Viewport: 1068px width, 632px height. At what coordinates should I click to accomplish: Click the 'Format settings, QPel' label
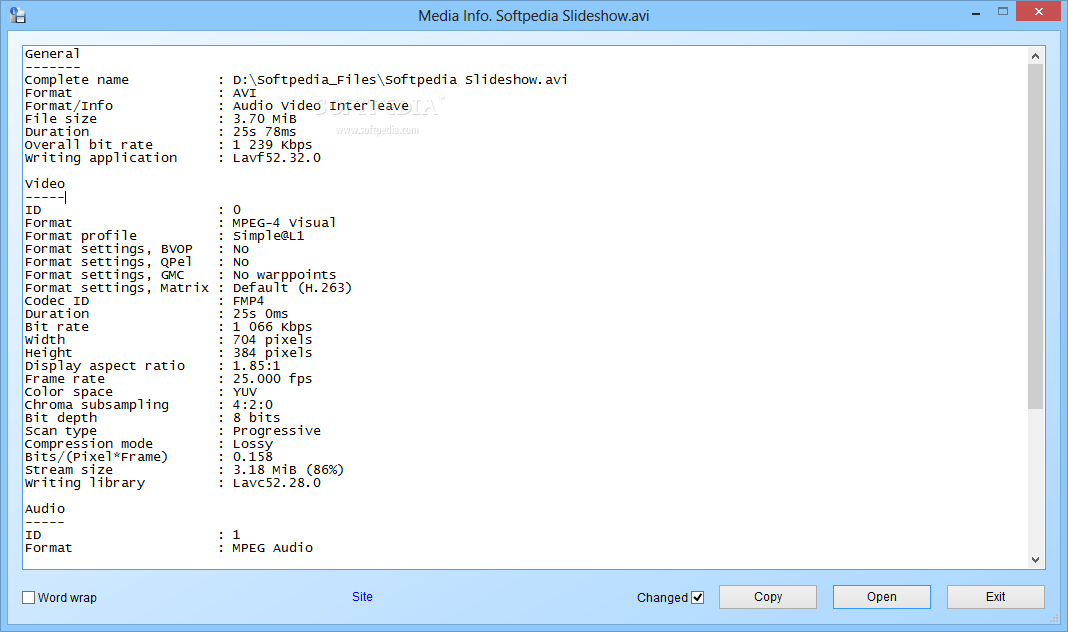109,262
